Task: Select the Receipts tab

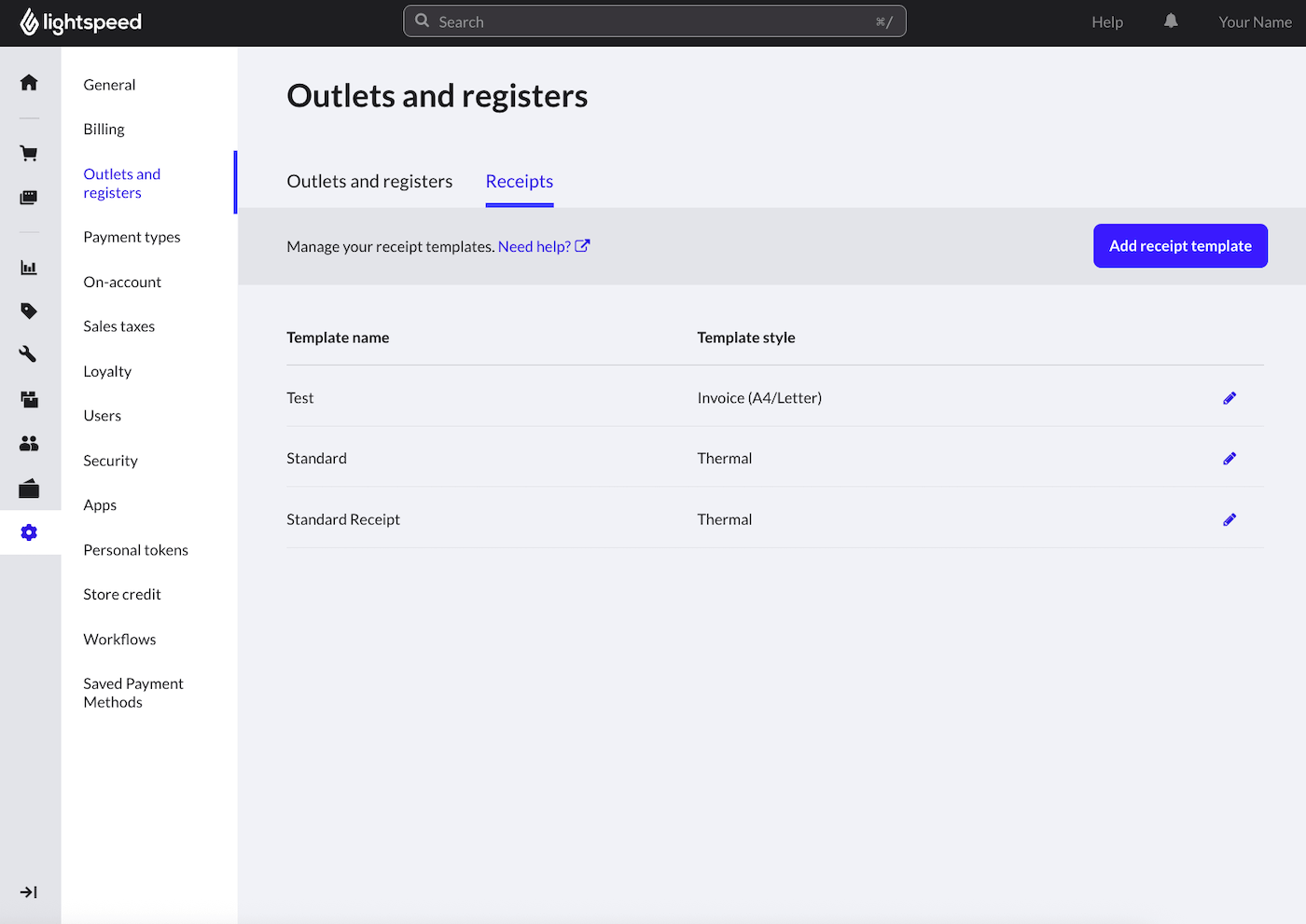Action: click(x=519, y=182)
